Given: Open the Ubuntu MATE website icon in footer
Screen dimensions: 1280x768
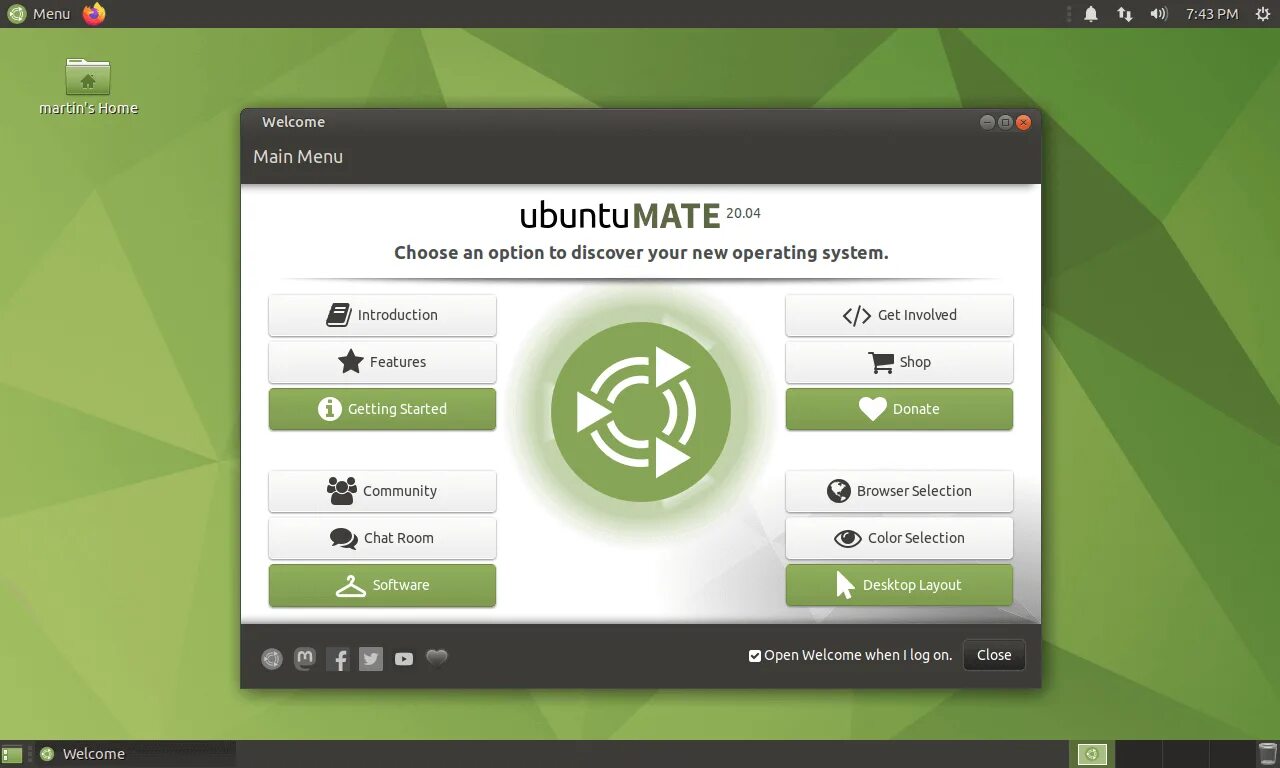Looking at the screenshot, I should tap(272, 658).
